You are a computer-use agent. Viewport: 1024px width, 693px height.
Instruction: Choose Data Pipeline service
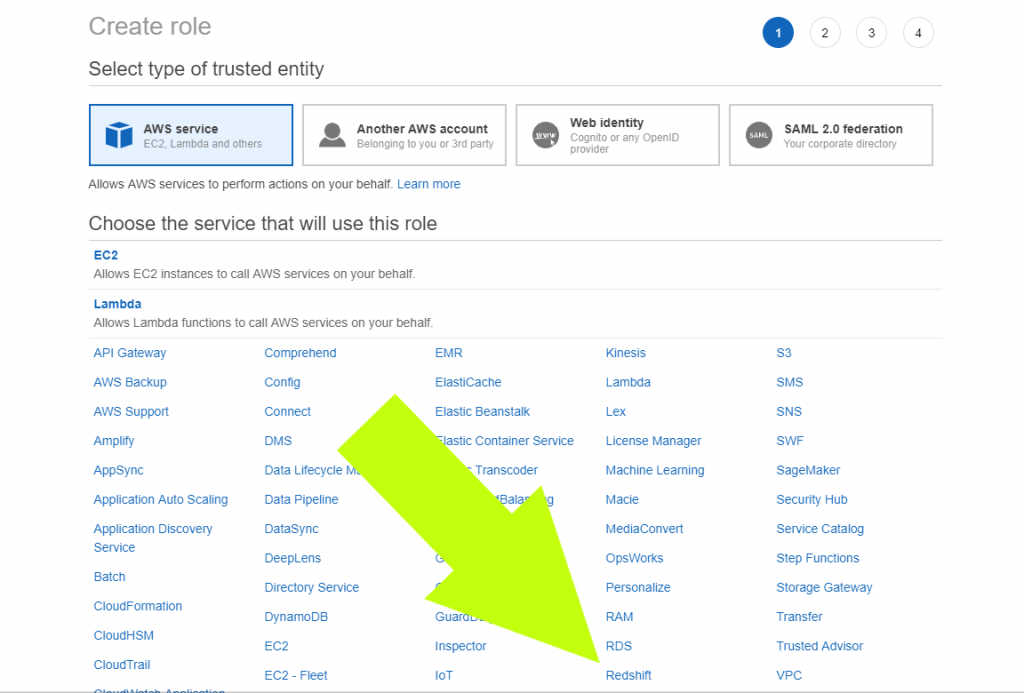[x=301, y=500]
